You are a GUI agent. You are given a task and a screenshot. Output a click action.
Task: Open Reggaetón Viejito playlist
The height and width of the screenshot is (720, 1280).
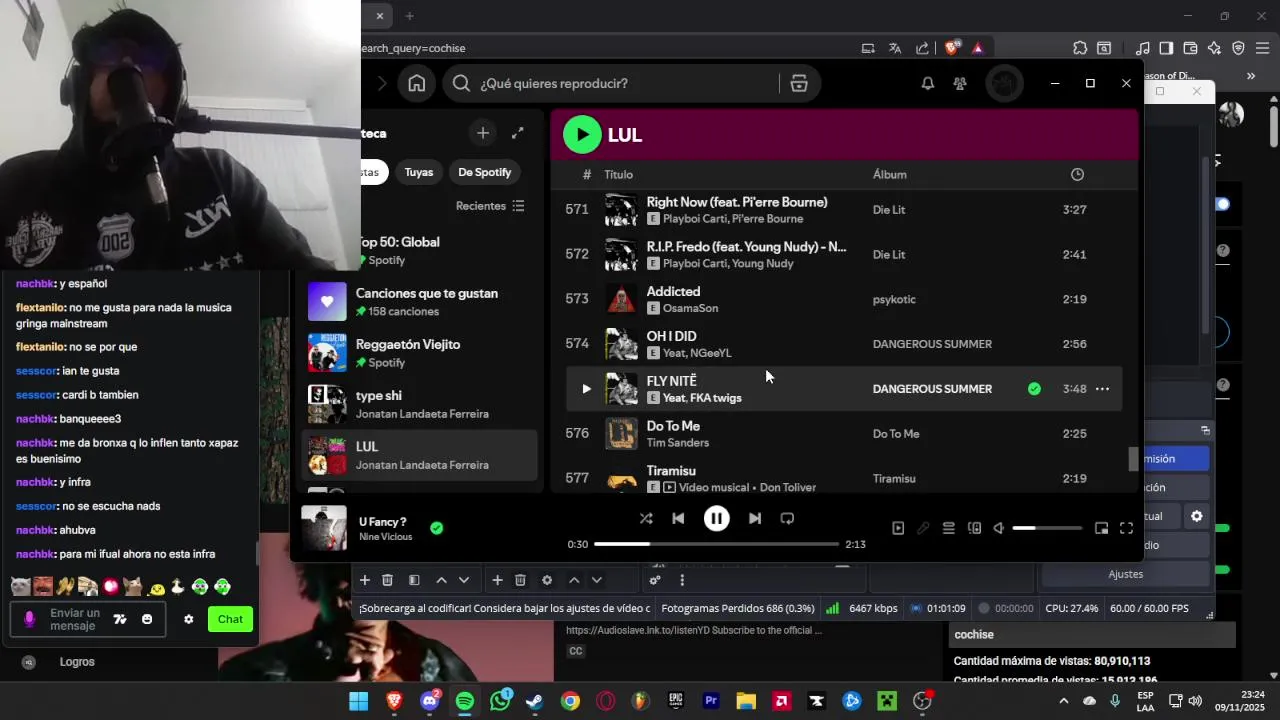point(420,353)
